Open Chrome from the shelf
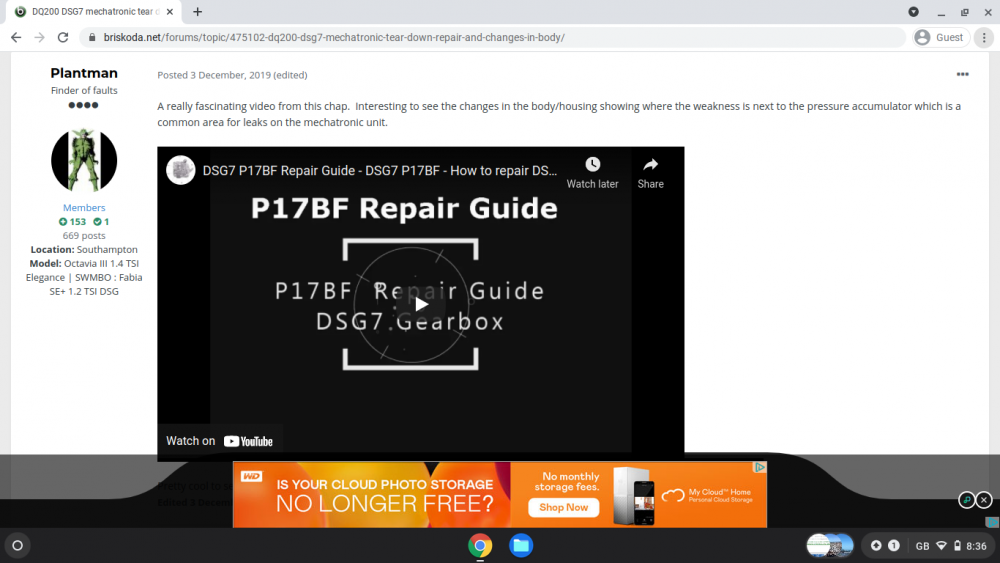This screenshot has height=563, width=1000. point(480,546)
